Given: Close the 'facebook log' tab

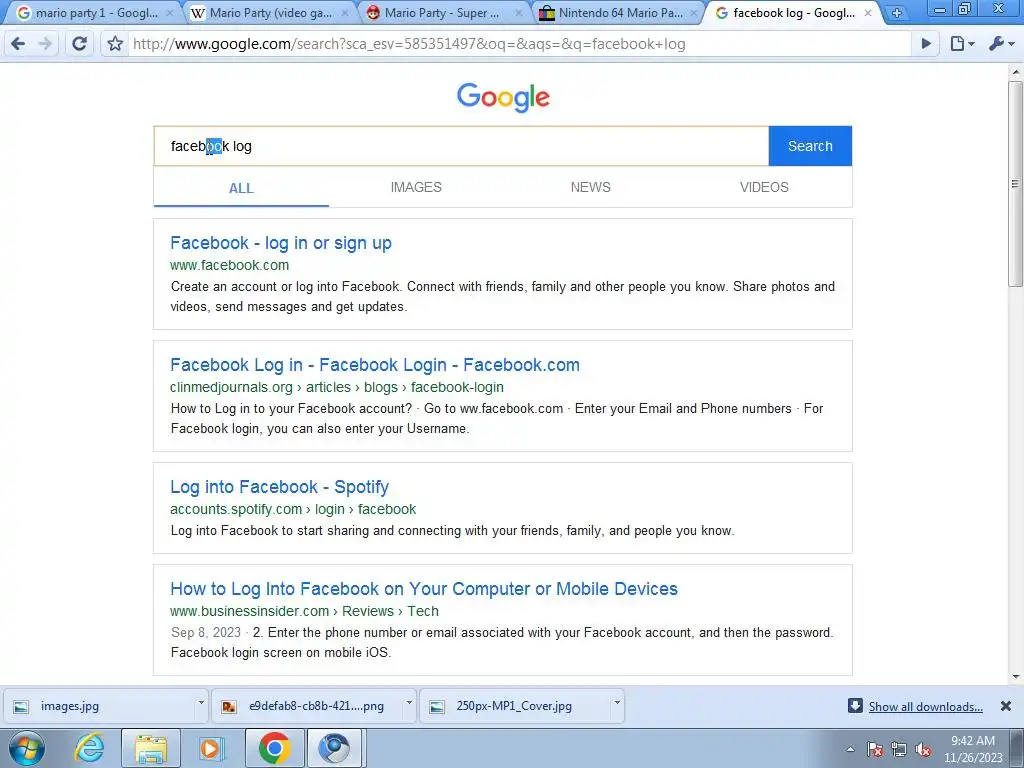Looking at the screenshot, I should tap(868, 13).
